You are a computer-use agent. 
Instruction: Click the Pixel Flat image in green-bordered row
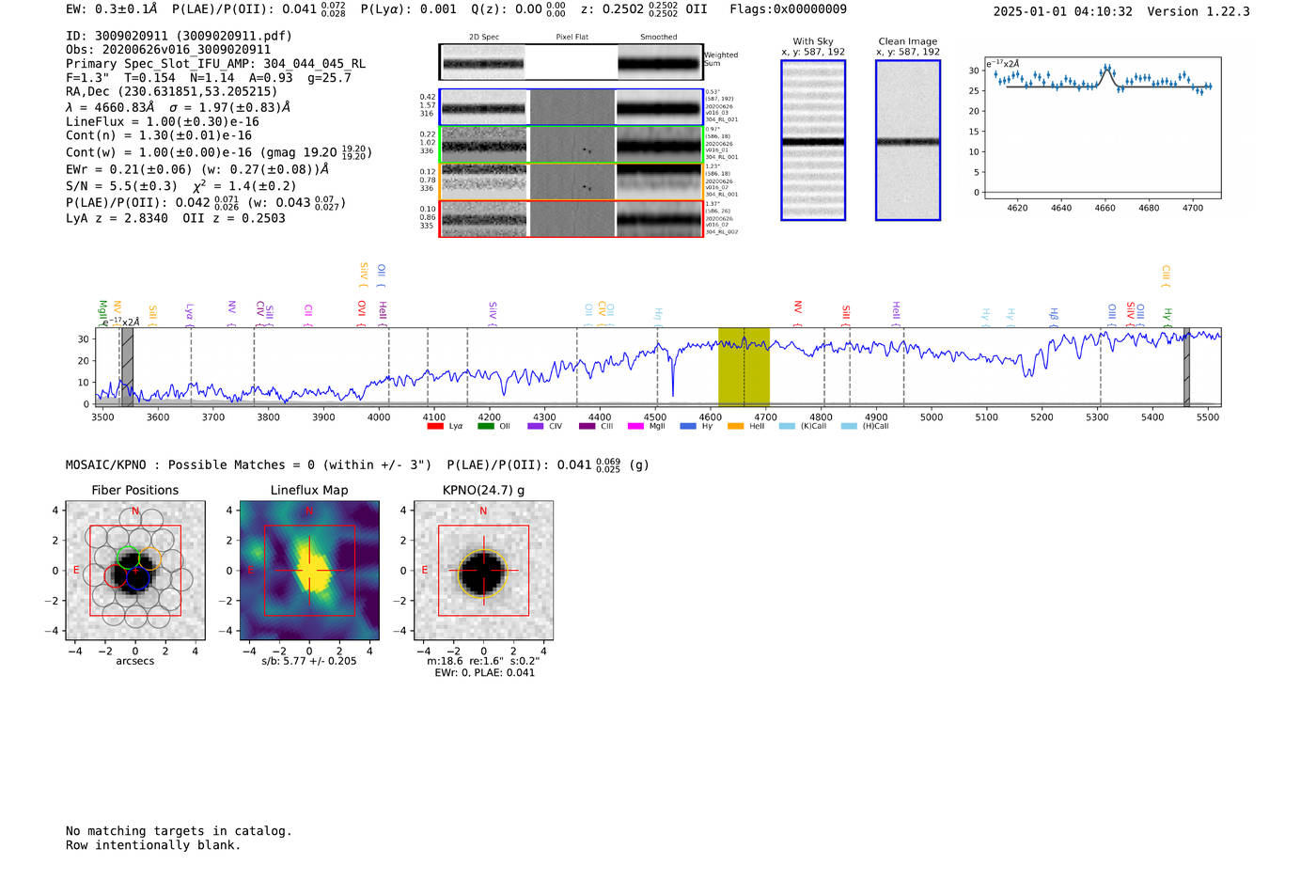click(x=572, y=145)
